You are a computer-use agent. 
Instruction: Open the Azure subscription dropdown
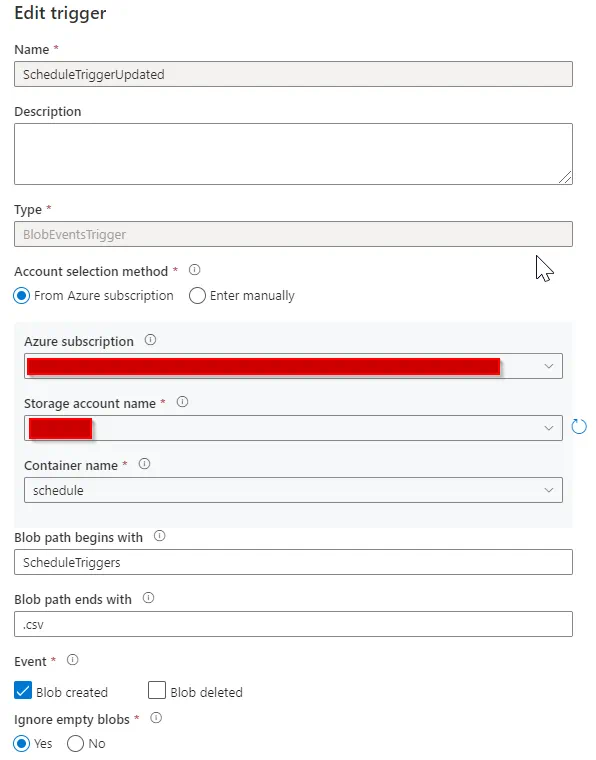tap(293, 366)
